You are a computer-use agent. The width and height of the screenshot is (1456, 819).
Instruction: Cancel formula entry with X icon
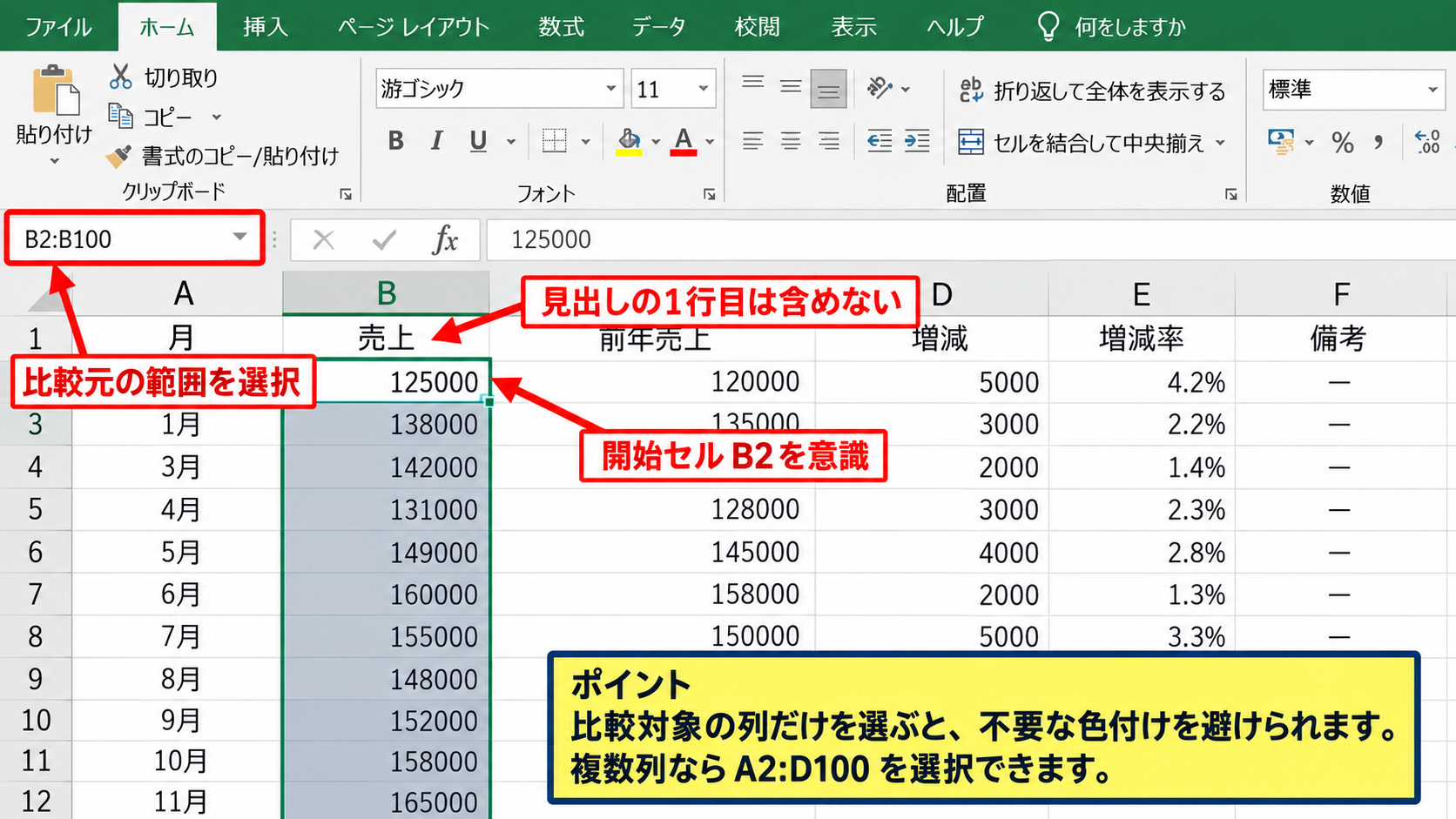coord(324,239)
